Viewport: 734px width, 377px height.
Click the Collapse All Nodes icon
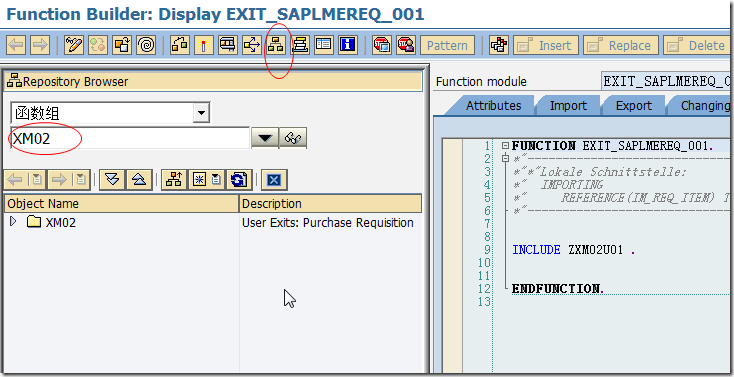(x=139, y=180)
